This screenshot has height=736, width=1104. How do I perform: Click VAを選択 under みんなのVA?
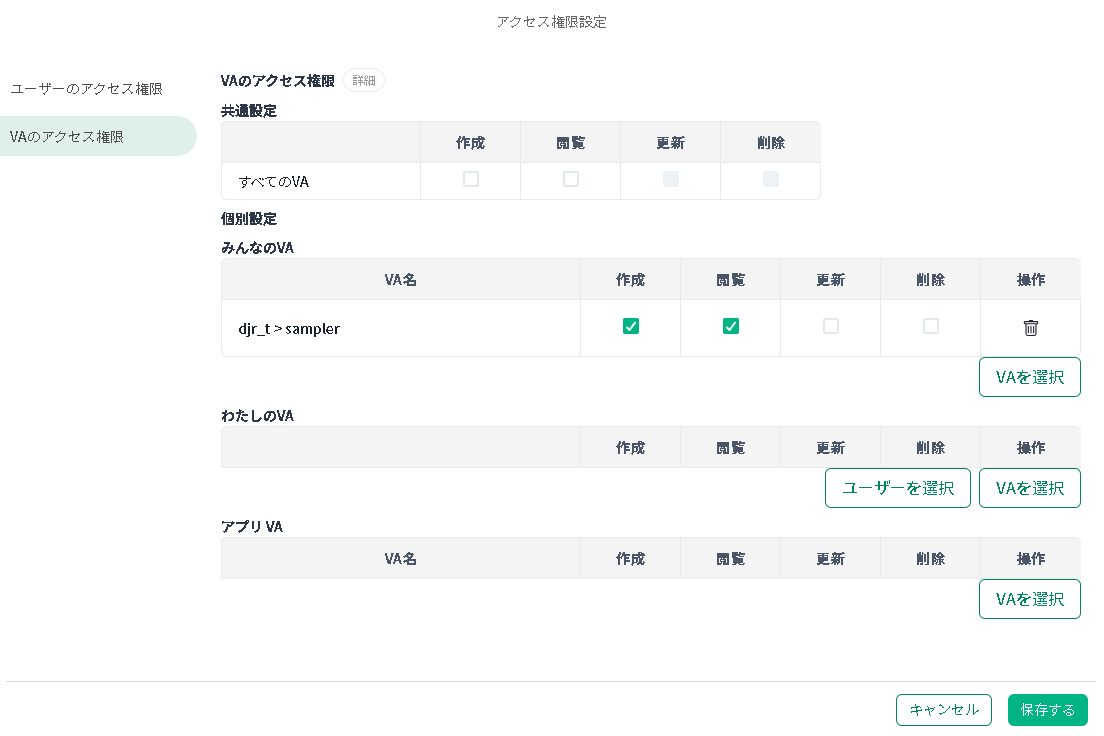coord(1029,377)
